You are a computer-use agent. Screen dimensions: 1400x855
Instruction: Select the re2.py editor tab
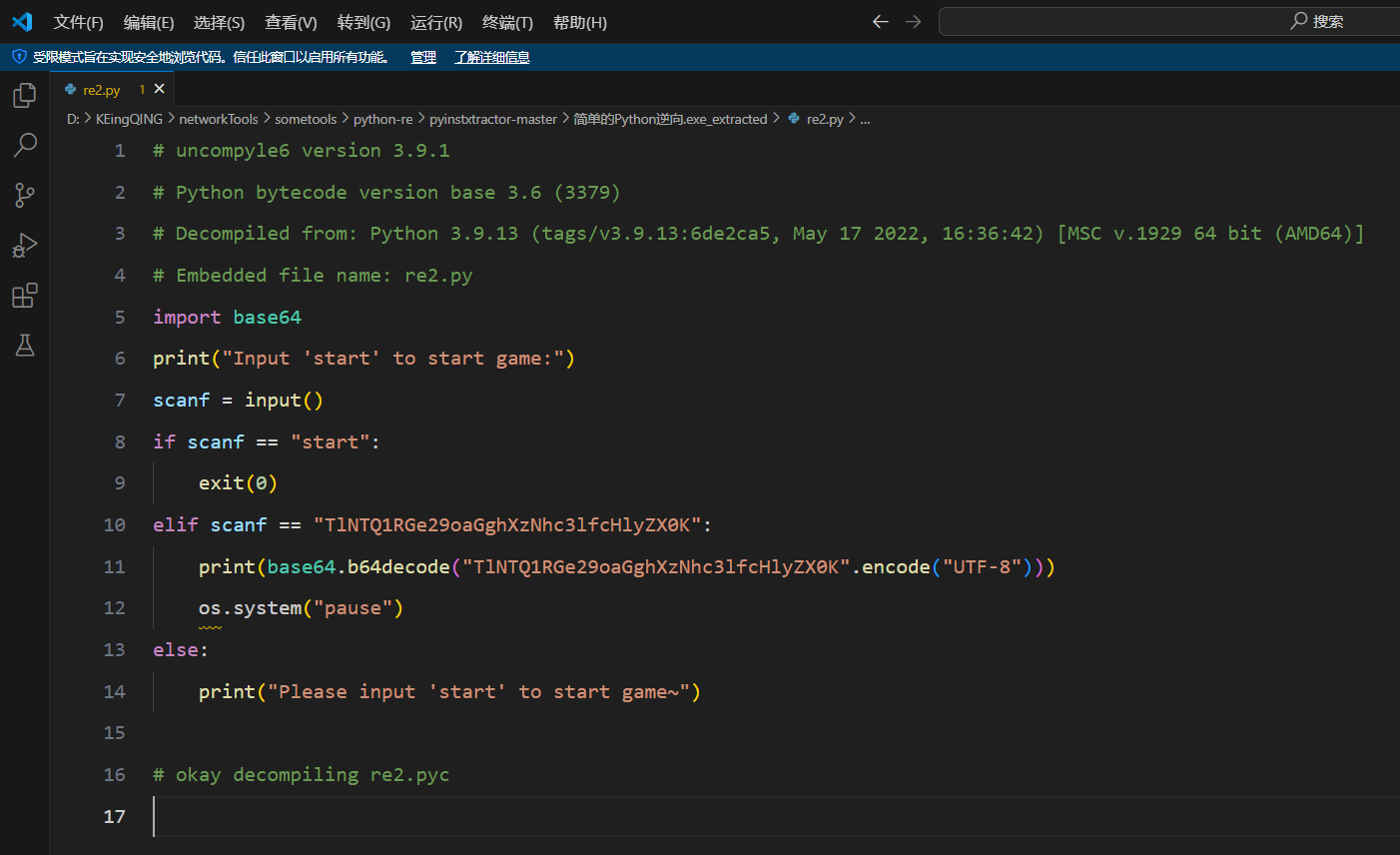point(112,89)
